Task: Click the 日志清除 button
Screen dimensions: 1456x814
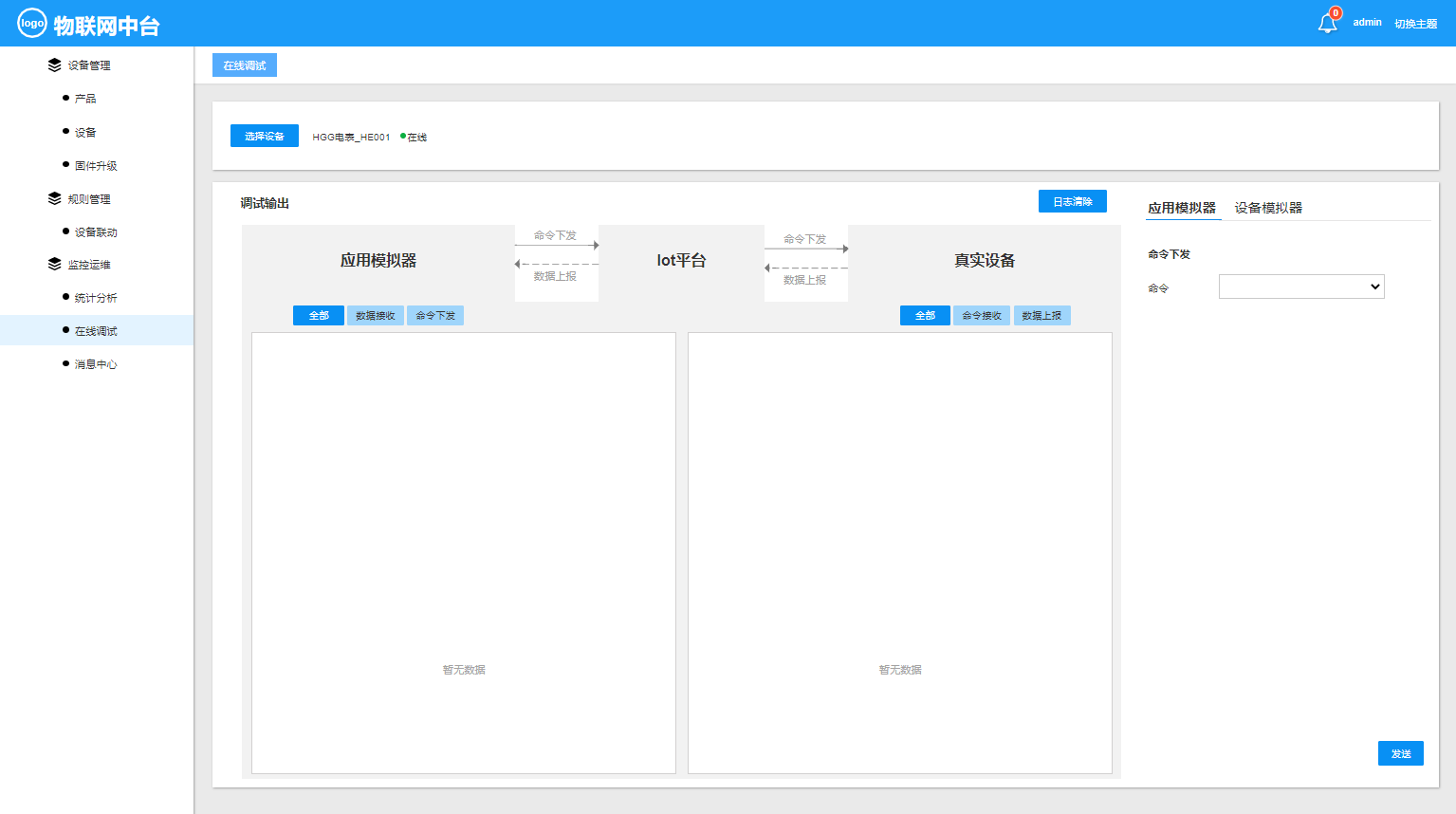Action: pos(1072,202)
